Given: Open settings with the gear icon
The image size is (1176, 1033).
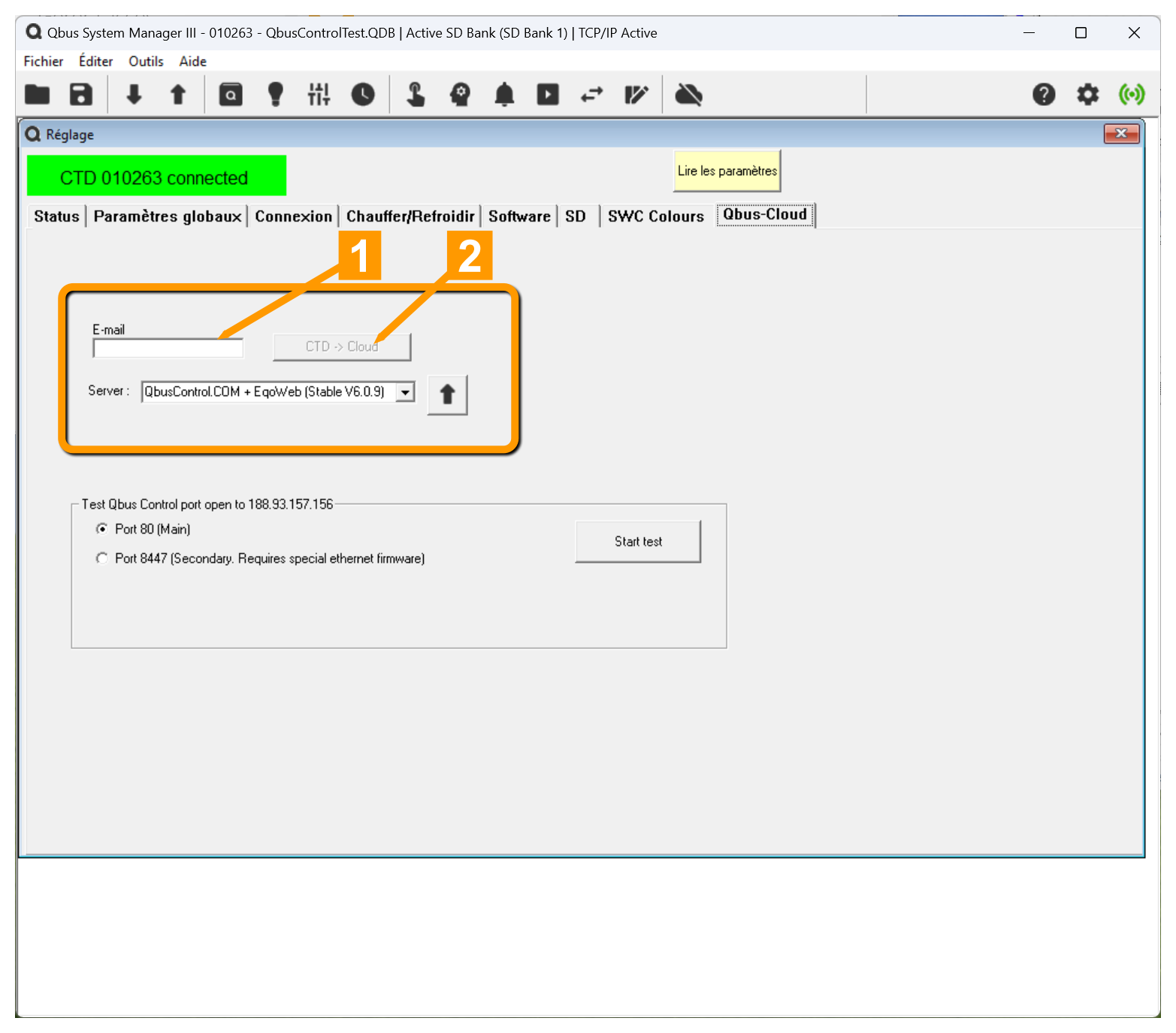Looking at the screenshot, I should pos(1087,95).
